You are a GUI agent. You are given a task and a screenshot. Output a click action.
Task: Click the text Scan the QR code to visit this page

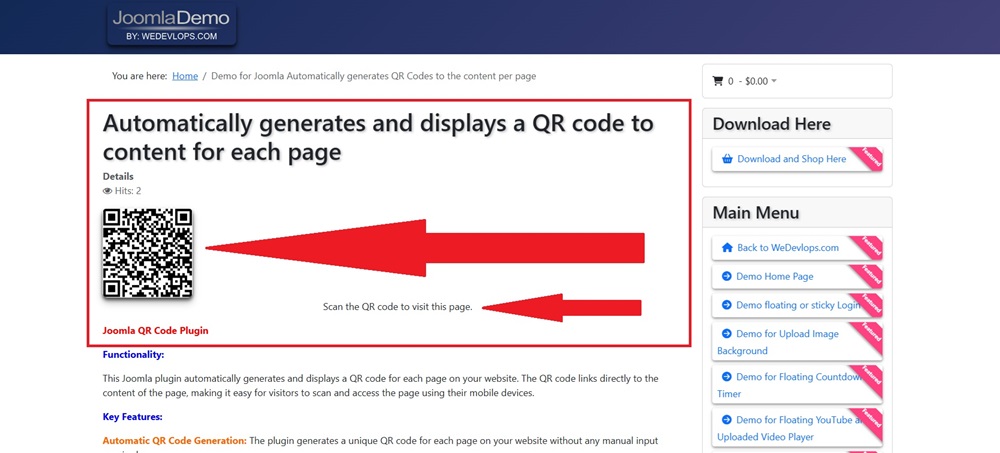[x=397, y=307]
